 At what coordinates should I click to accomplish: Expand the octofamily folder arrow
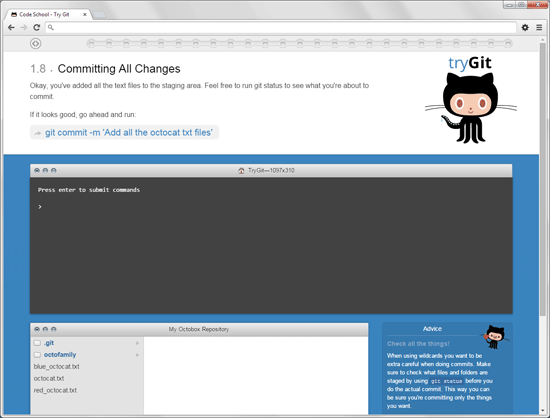tap(138, 355)
